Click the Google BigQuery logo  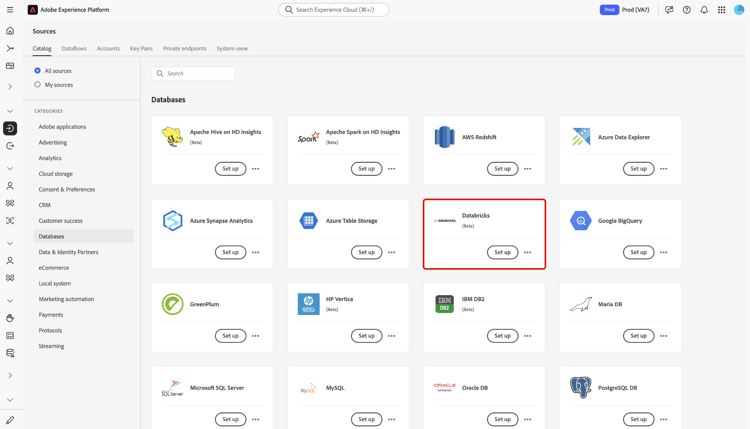[x=581, y=220]
